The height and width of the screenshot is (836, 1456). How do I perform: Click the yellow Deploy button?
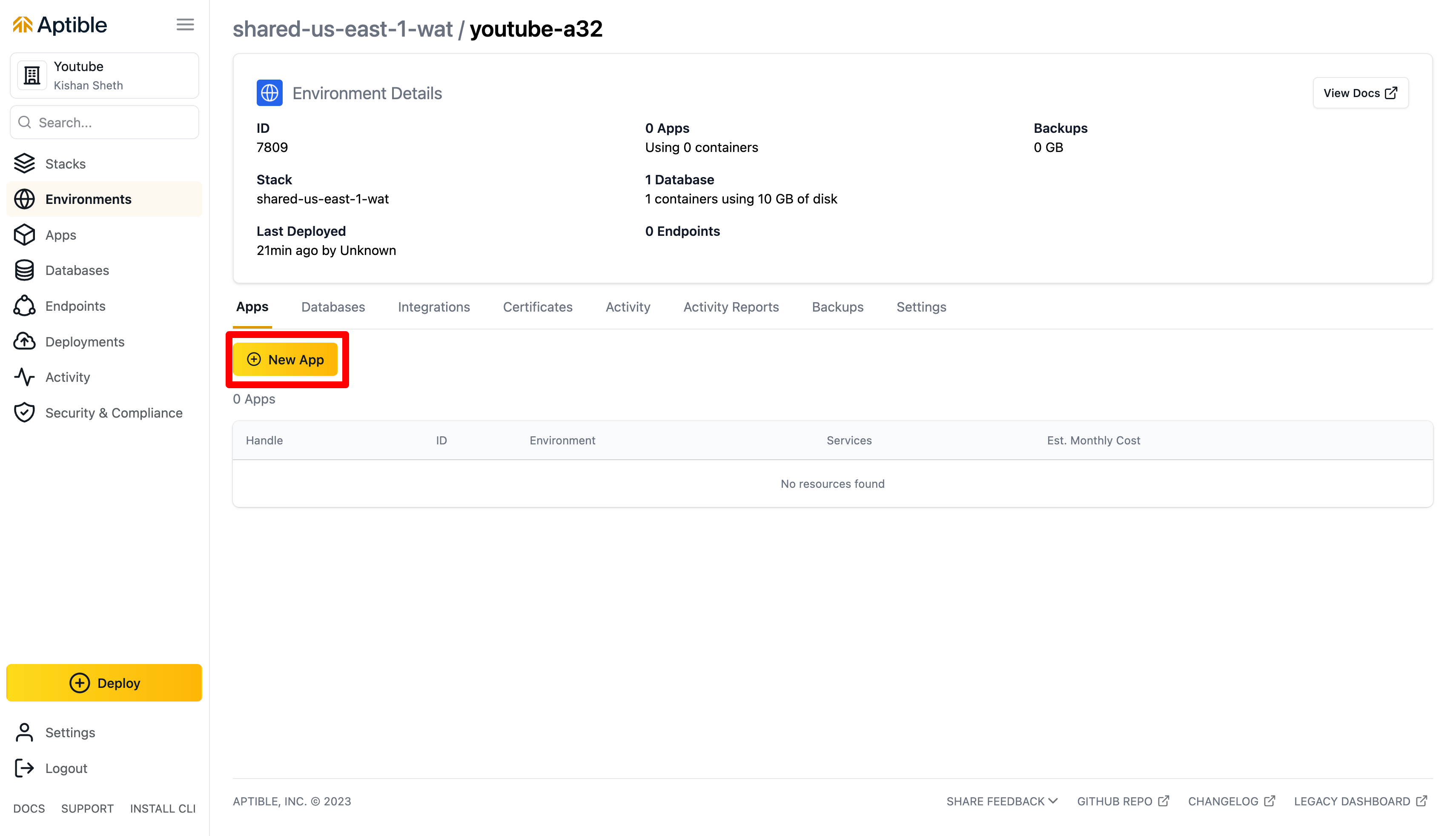pos(104,683)
